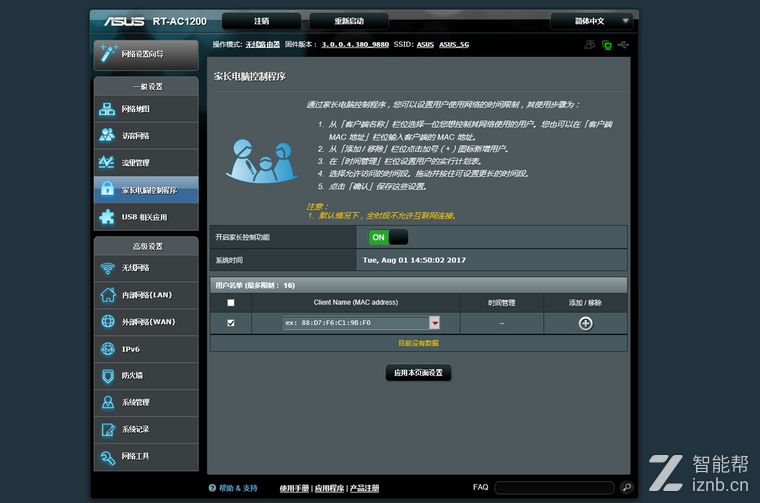The width and height of the screenshot is (760, 503).
Task: Open the ASUS_5G SSID link
Action: click(454, 45)
